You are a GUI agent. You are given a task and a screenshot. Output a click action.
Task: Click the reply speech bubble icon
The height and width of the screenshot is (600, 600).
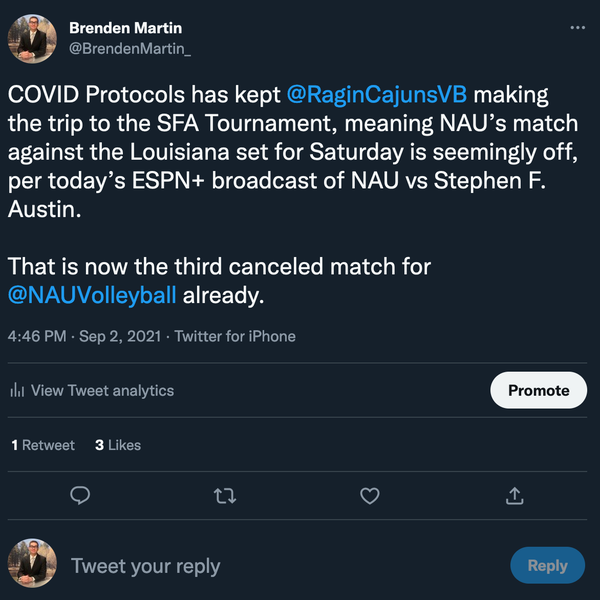pos(82,495)
